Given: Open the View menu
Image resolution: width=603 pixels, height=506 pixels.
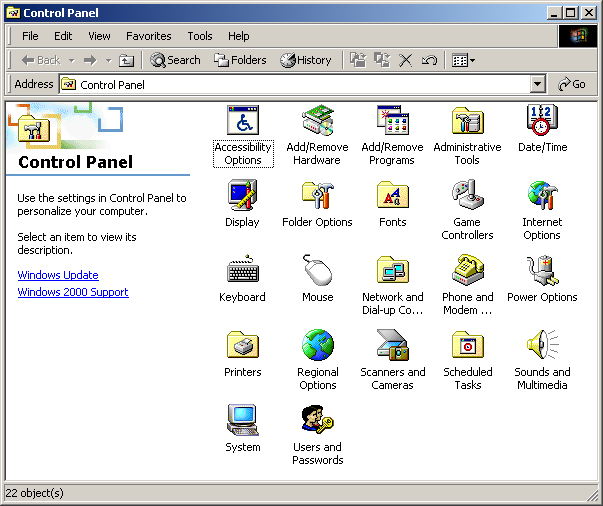Looking at the screenshot, I should pos(99,36).
